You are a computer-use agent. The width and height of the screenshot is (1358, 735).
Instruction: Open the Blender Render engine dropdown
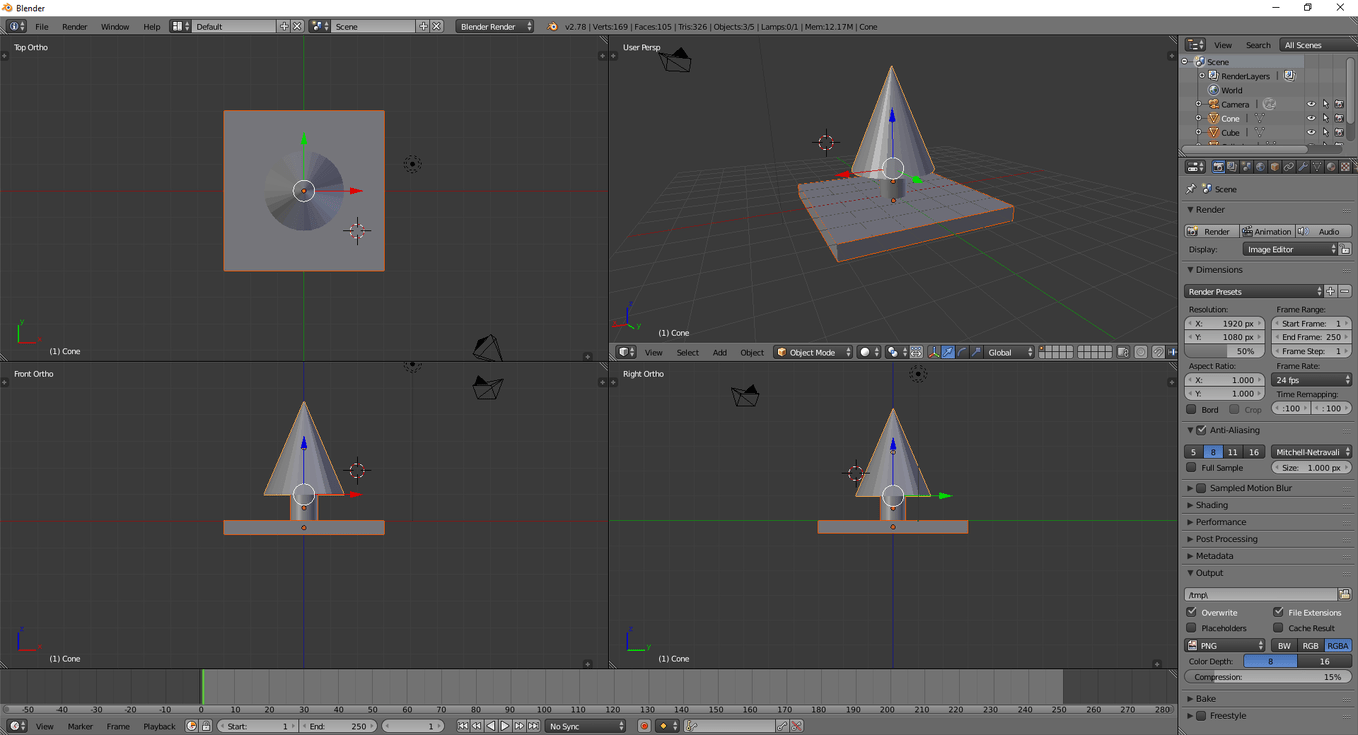tap(495, 26)
